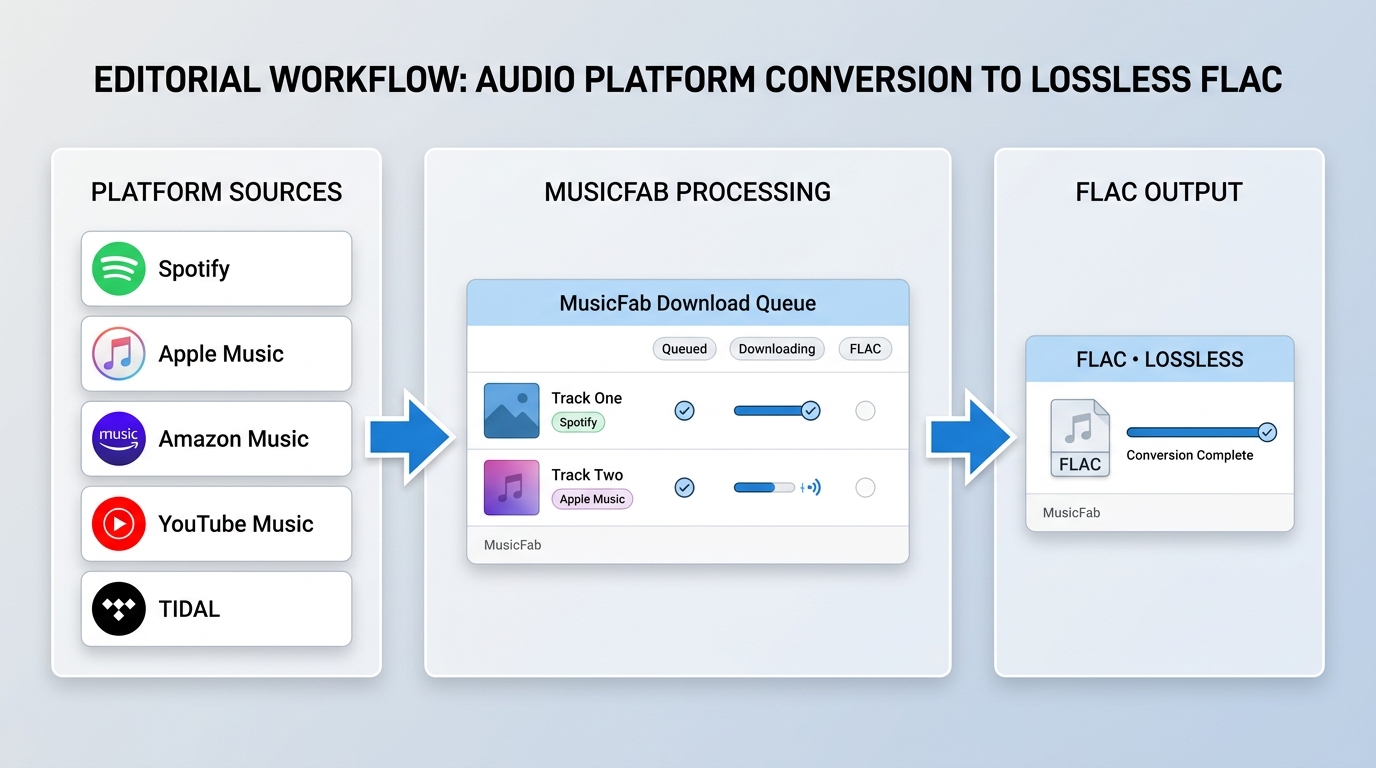Viewport: 1376px width, 768px height.
Task: Click the Apple Music logo icon
Action: click(119, 354)
